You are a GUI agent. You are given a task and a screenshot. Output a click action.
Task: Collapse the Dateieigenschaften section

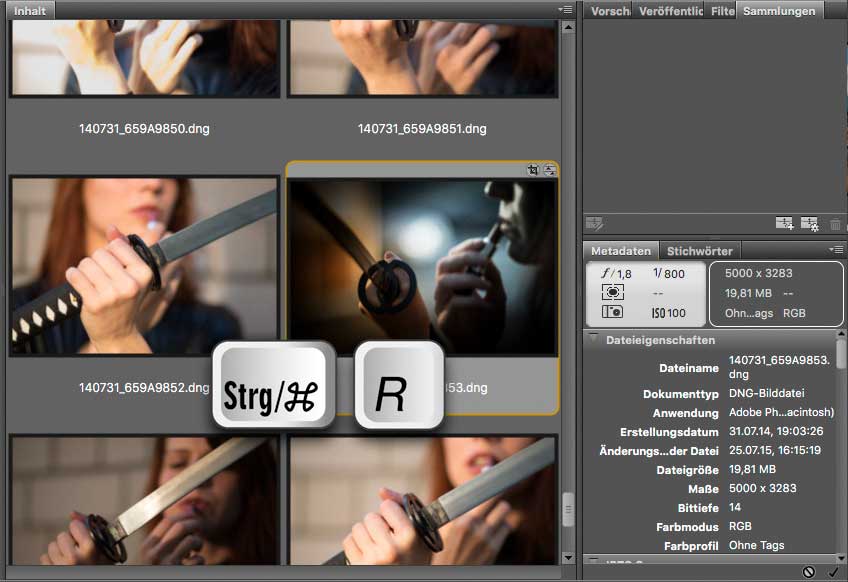[594, 340]
